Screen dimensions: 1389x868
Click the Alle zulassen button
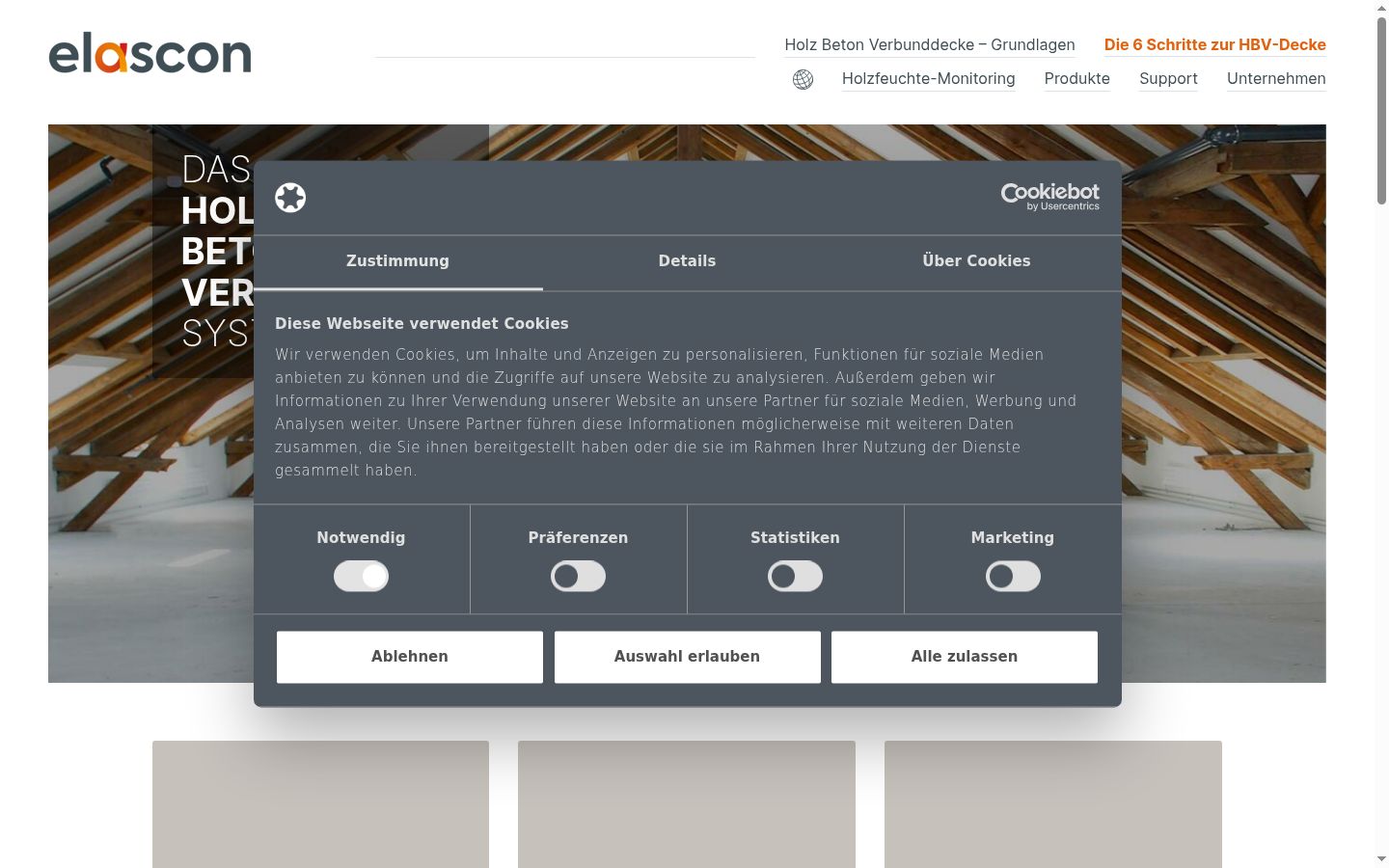coord(965,657)
